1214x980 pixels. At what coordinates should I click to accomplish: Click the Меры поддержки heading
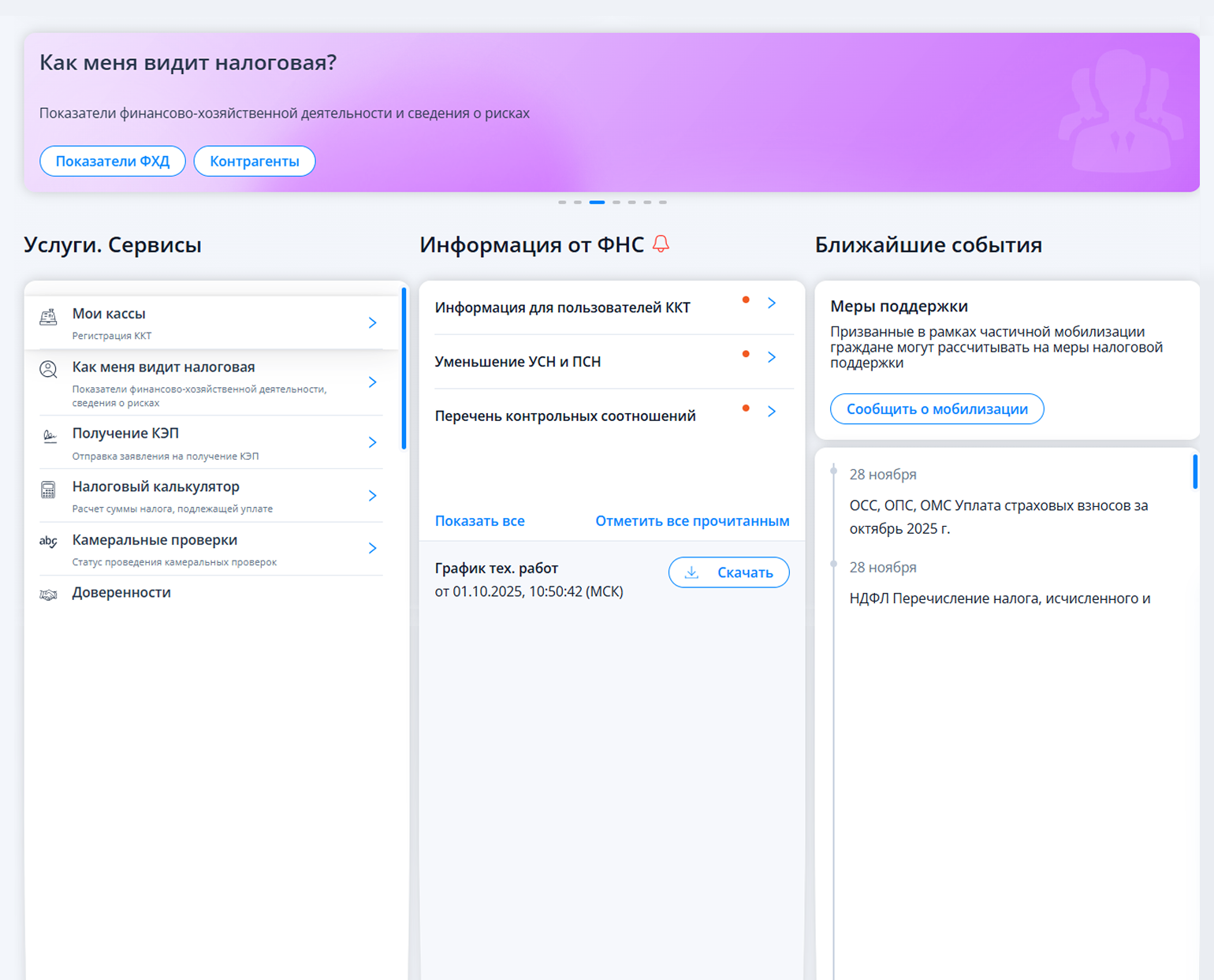pyautogui.click(x=899, y=306)
